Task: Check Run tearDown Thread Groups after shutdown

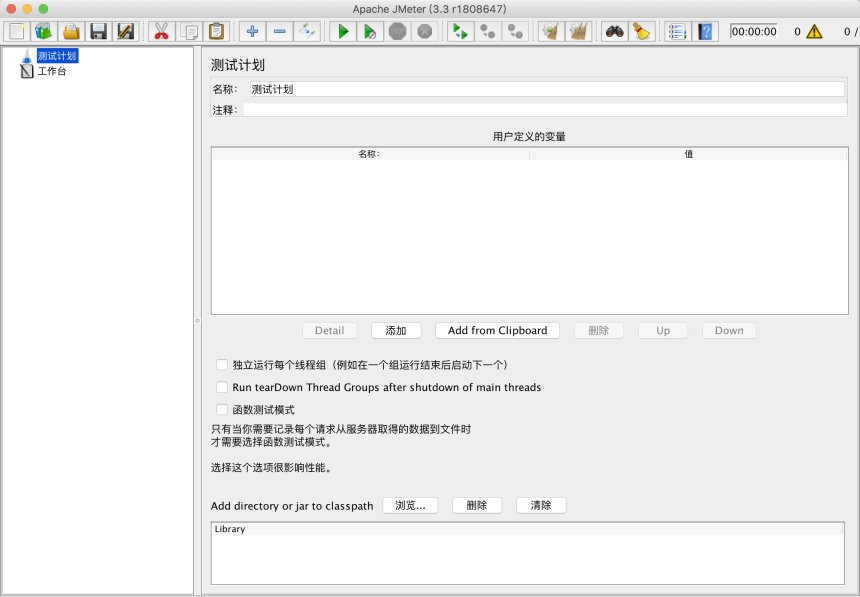Action: (222, 387)
